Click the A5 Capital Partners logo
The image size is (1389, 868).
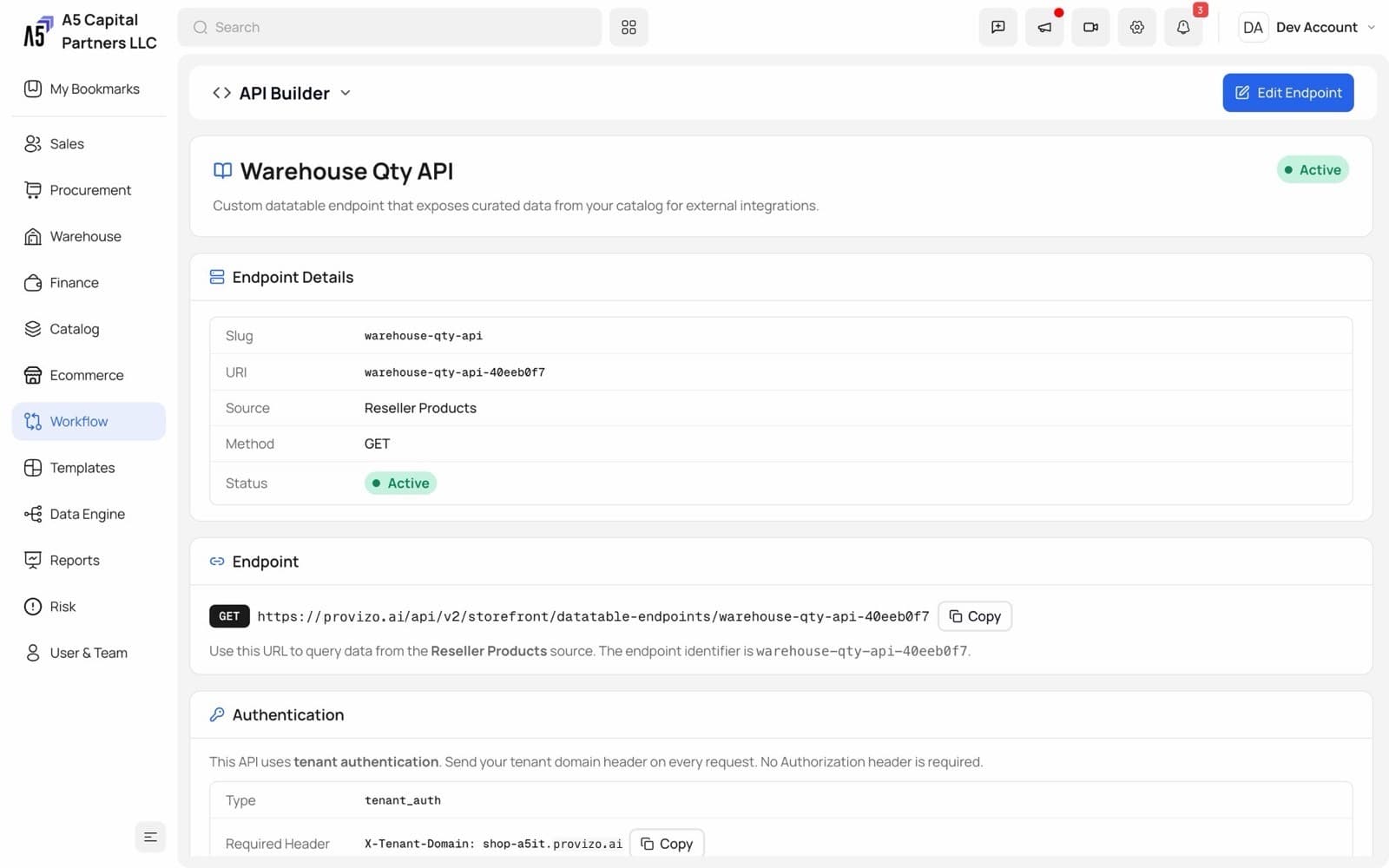point(38,31)
